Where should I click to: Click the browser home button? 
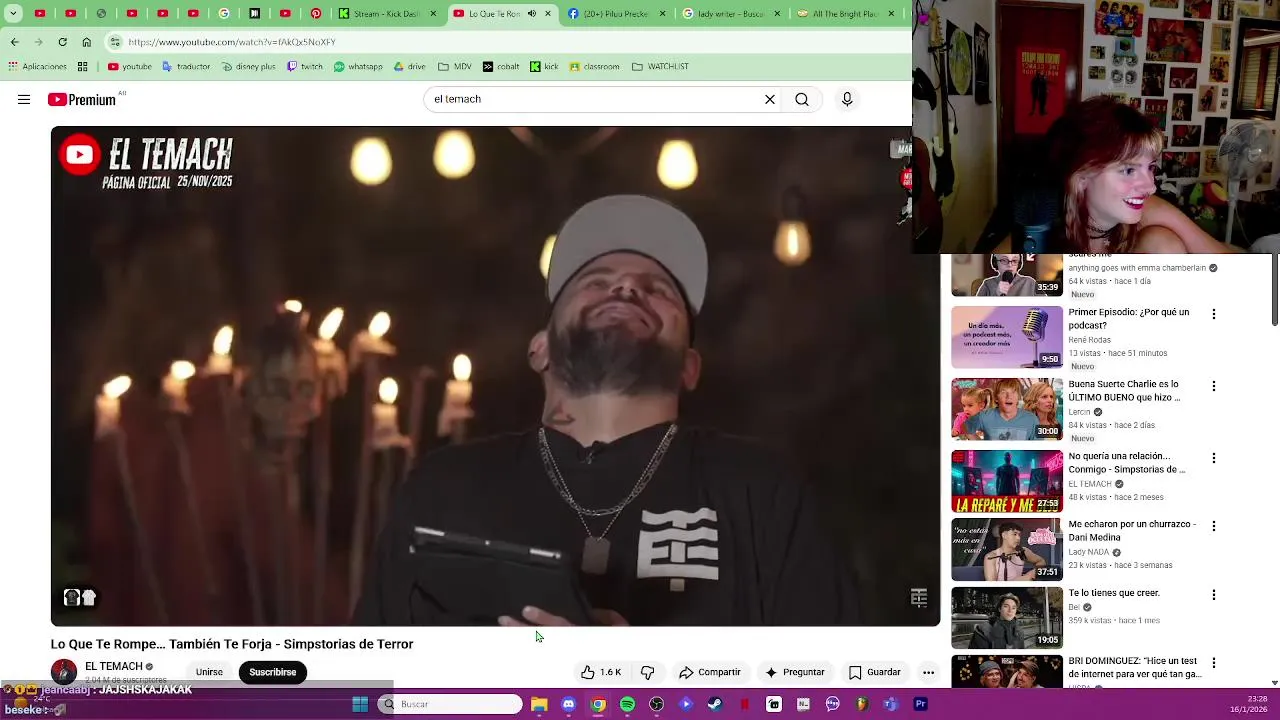click(x=86, y=42)
